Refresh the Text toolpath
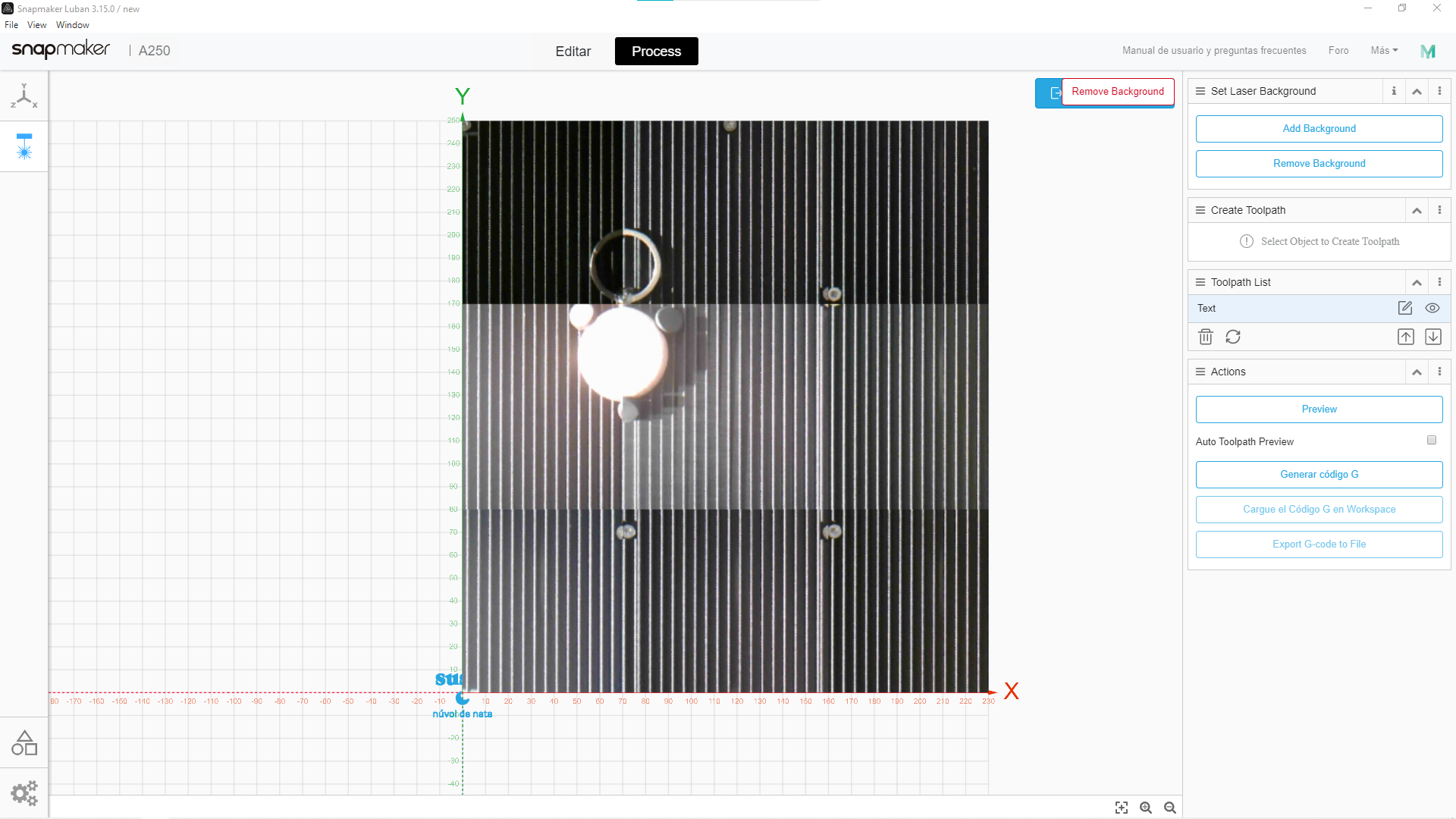 tap(1234, 336)
